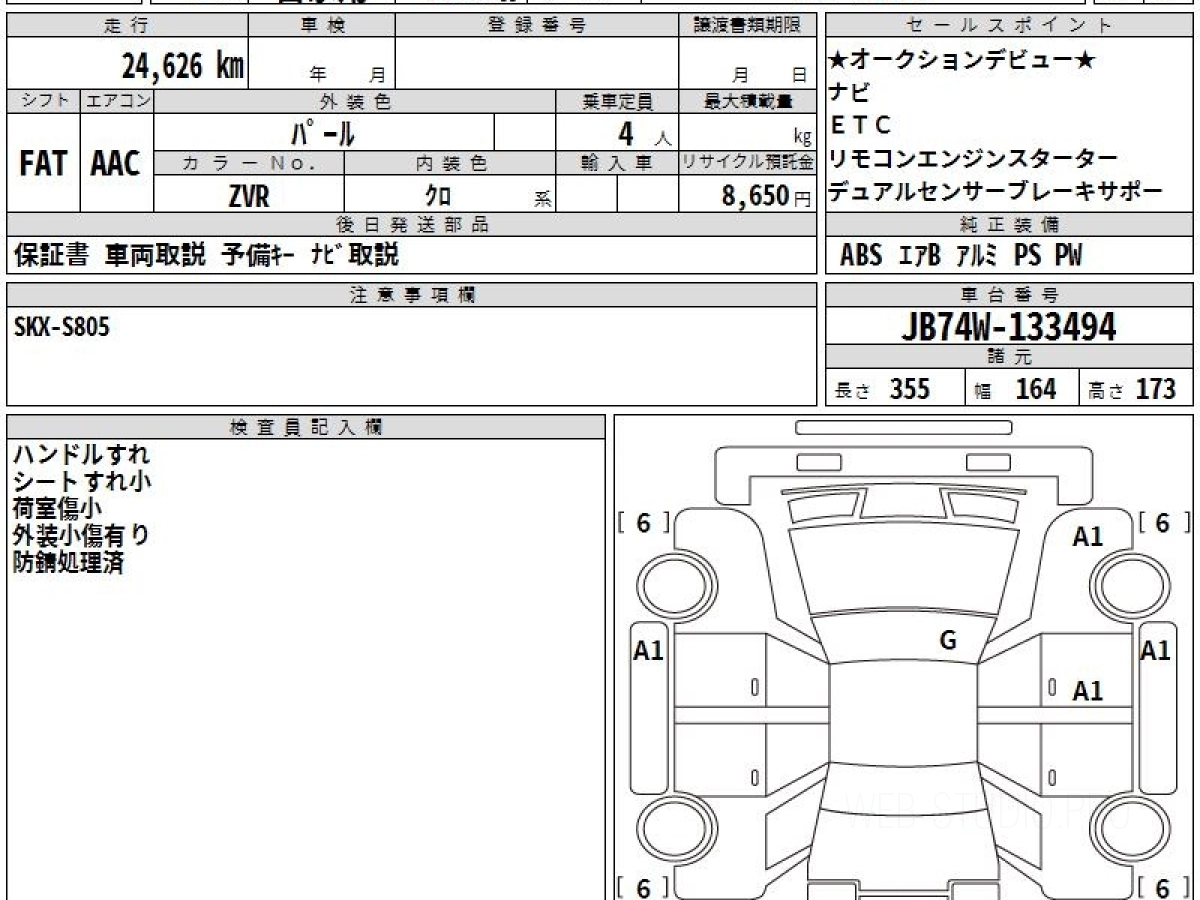The height and width of the screenshot is (900, 1200).
Task: Select the 登録番号 header cell
Action: point(537,26)
